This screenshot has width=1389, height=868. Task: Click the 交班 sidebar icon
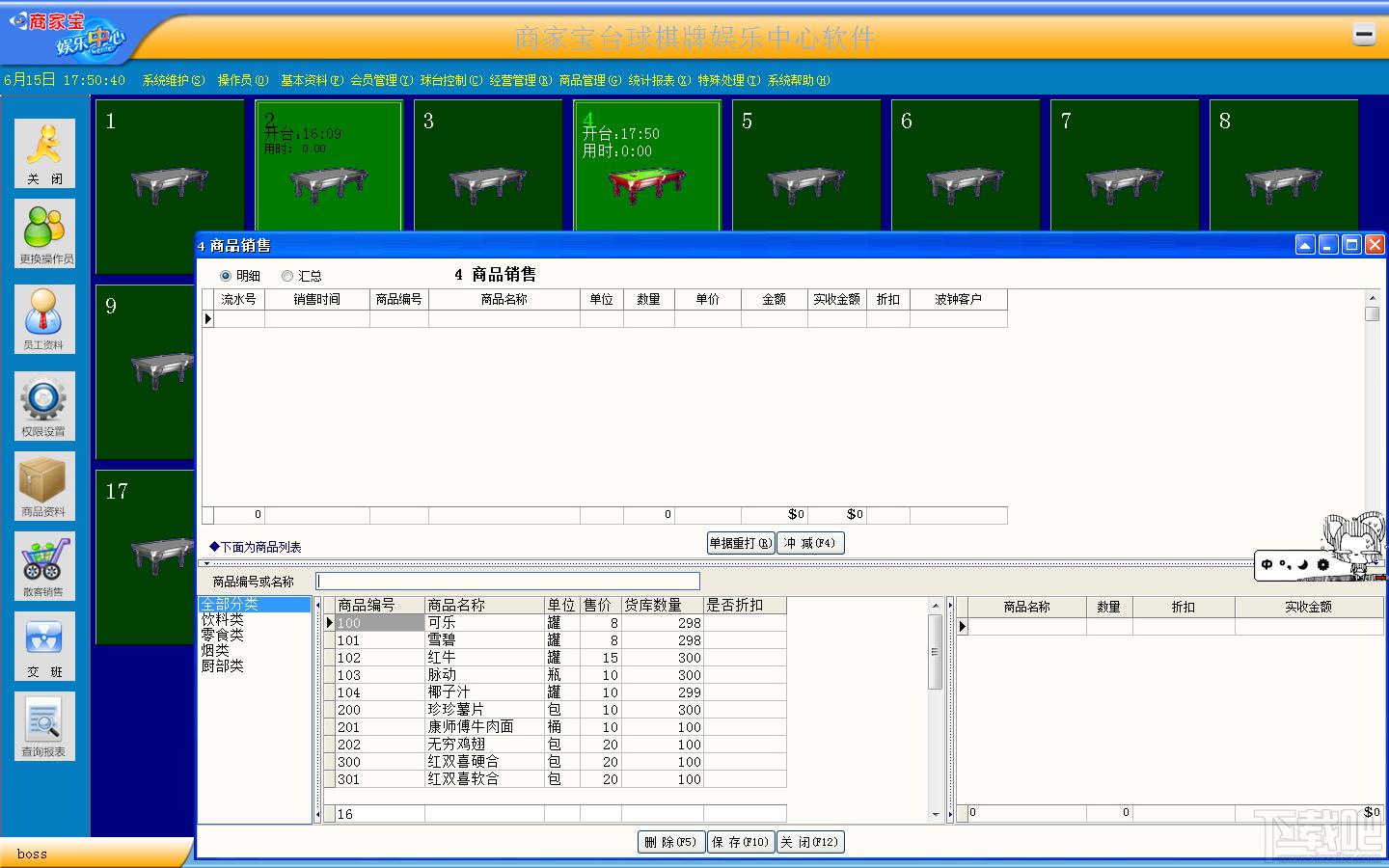point(44,646)
